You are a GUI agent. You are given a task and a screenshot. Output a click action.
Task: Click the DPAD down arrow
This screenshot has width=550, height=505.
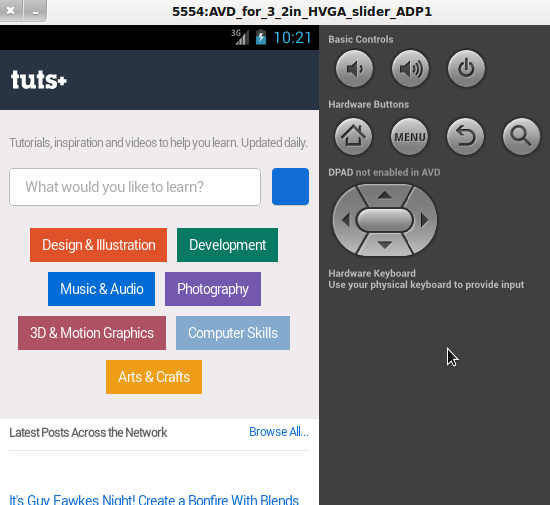click(x=385, y=245)
